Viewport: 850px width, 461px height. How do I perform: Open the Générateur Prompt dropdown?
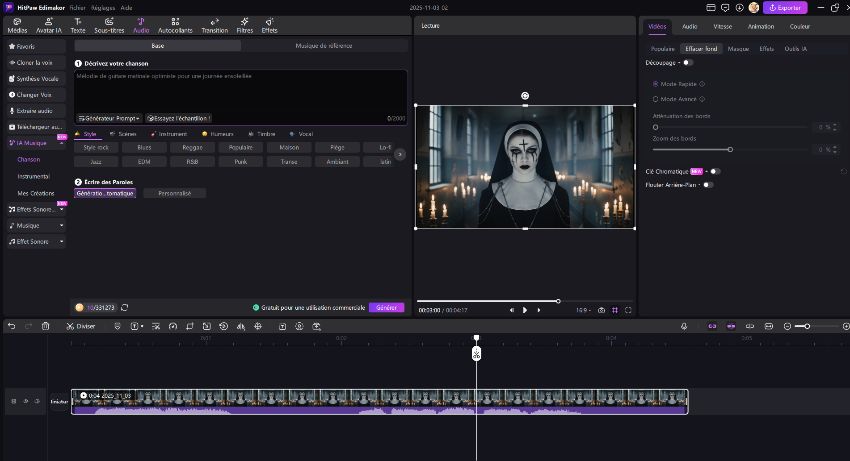109,118
